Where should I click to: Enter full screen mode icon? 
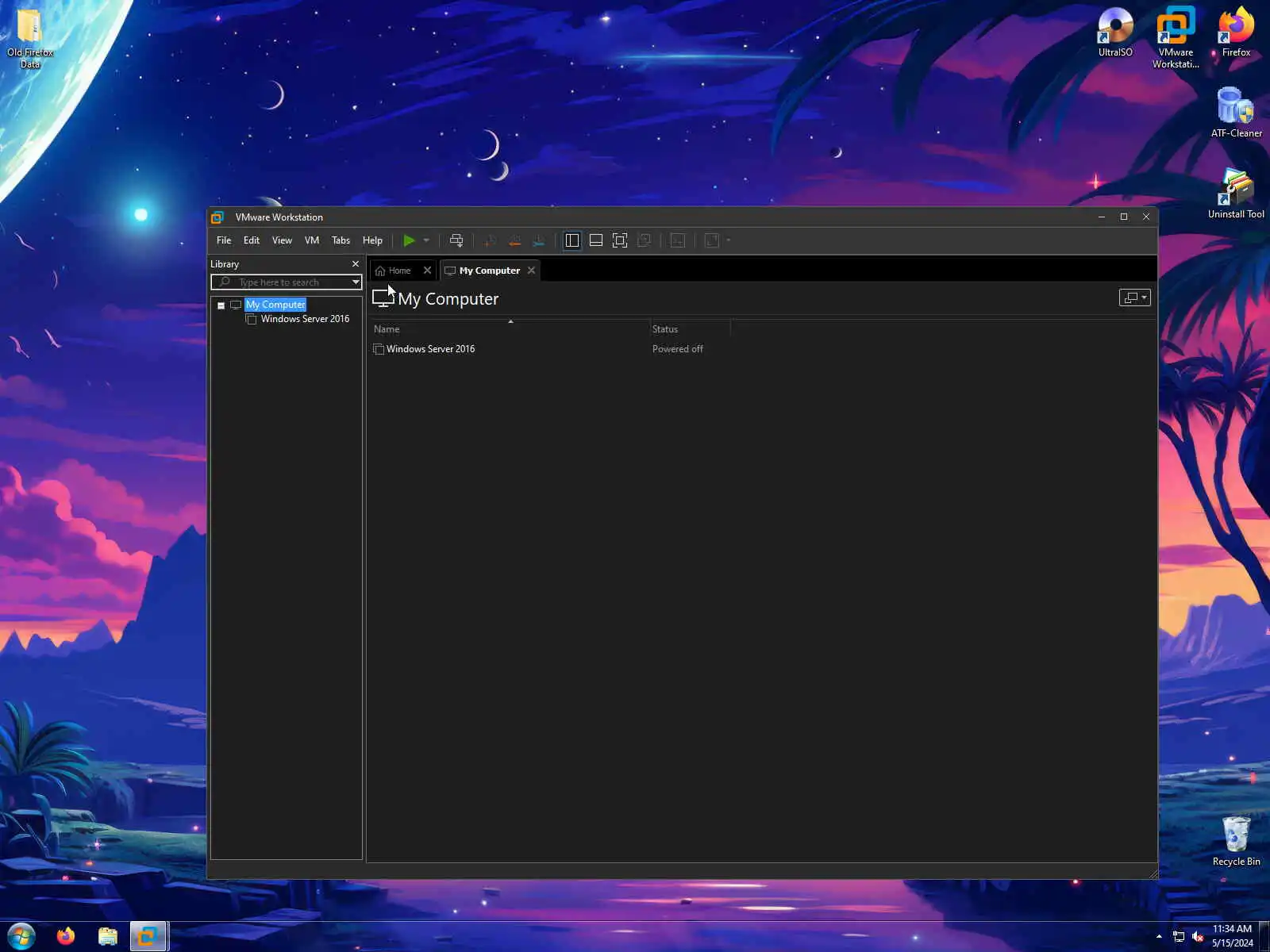(620, 240)
